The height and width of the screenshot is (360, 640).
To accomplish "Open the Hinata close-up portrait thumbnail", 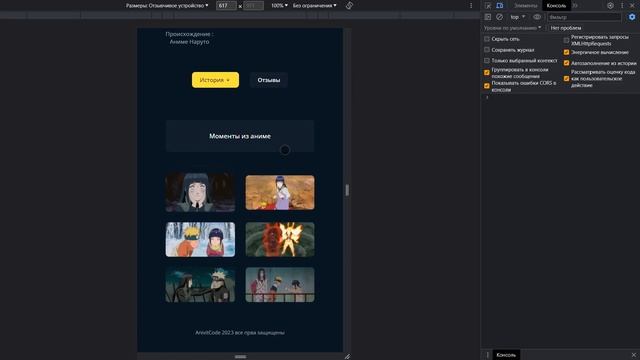I will pos(200,192).
